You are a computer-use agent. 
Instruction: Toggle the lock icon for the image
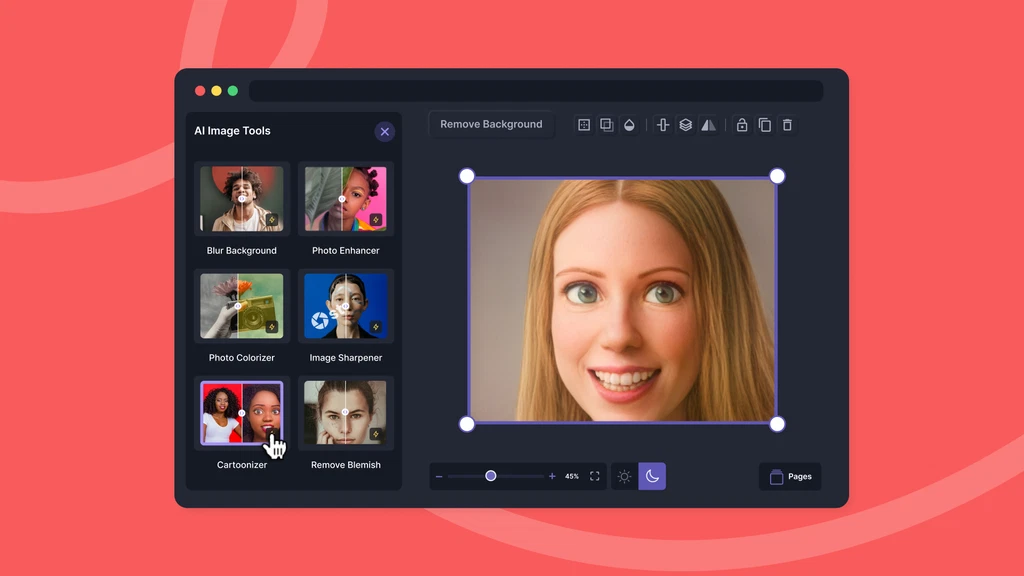click(x=742, y=125)
